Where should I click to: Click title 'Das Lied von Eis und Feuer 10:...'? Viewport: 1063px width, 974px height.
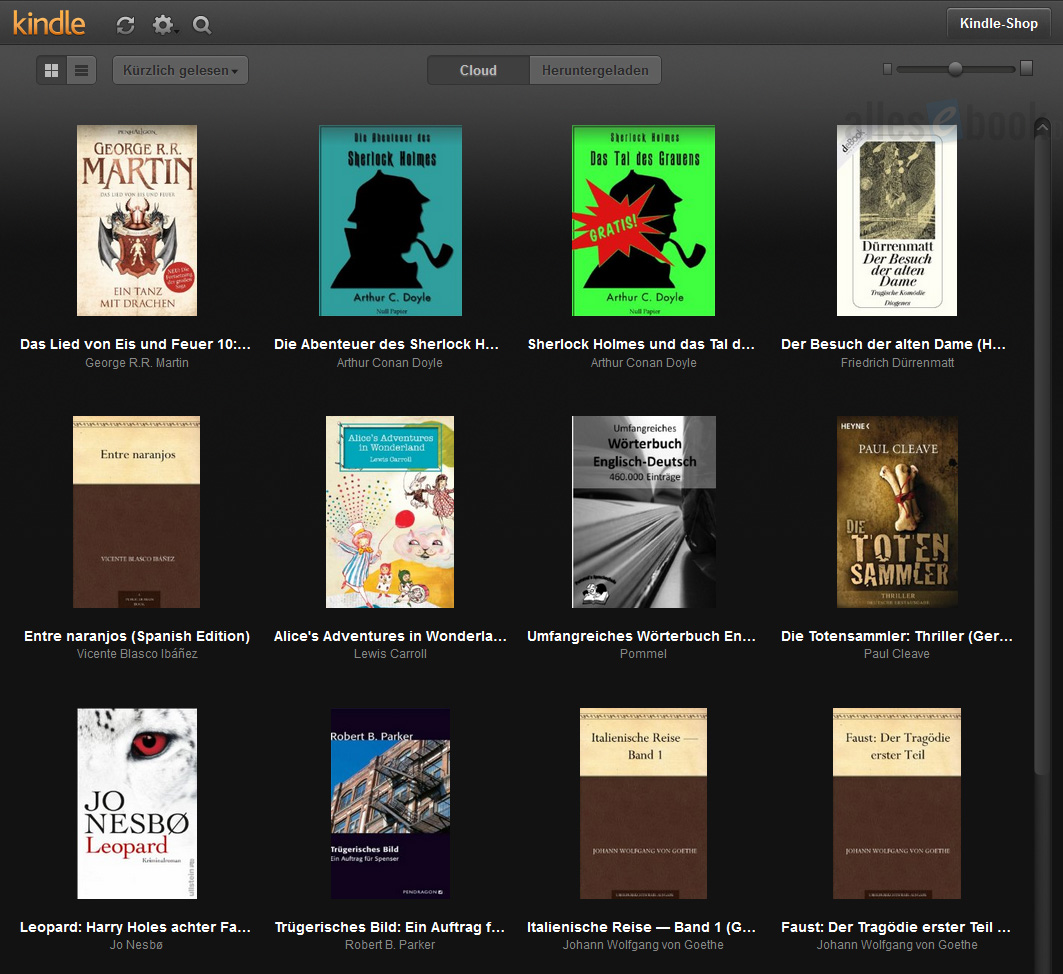point(136,344)
